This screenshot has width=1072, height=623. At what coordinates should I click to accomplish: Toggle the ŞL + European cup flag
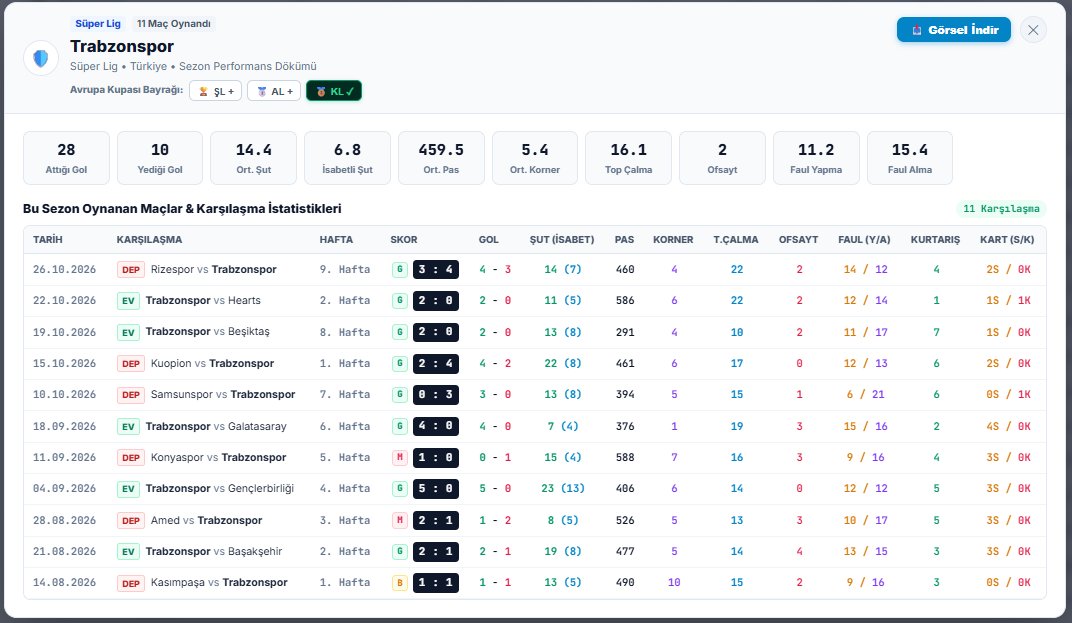[x=215, y=91]
